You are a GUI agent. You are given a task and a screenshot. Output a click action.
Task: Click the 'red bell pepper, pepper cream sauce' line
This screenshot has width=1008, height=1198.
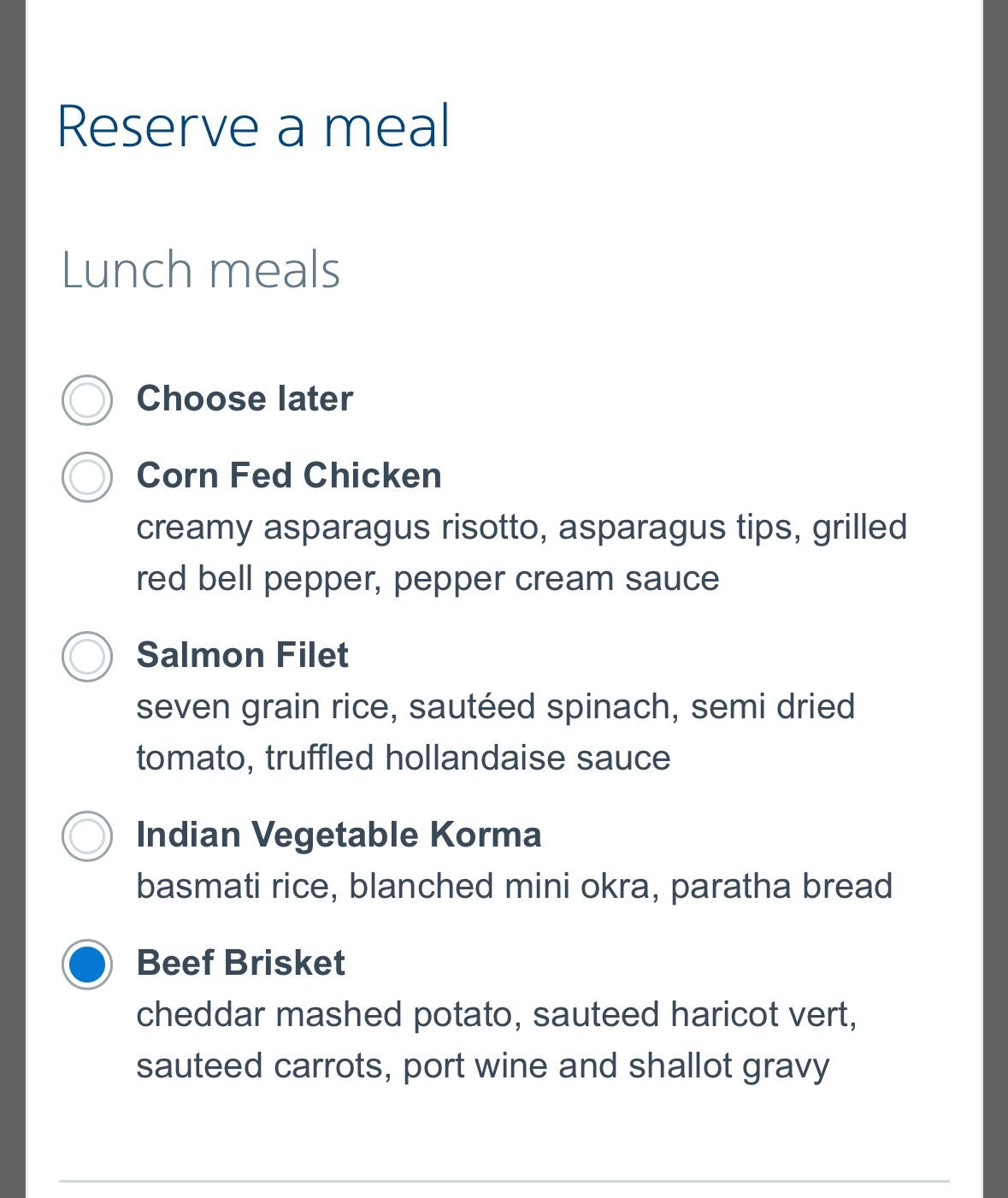tap(427, 578)
